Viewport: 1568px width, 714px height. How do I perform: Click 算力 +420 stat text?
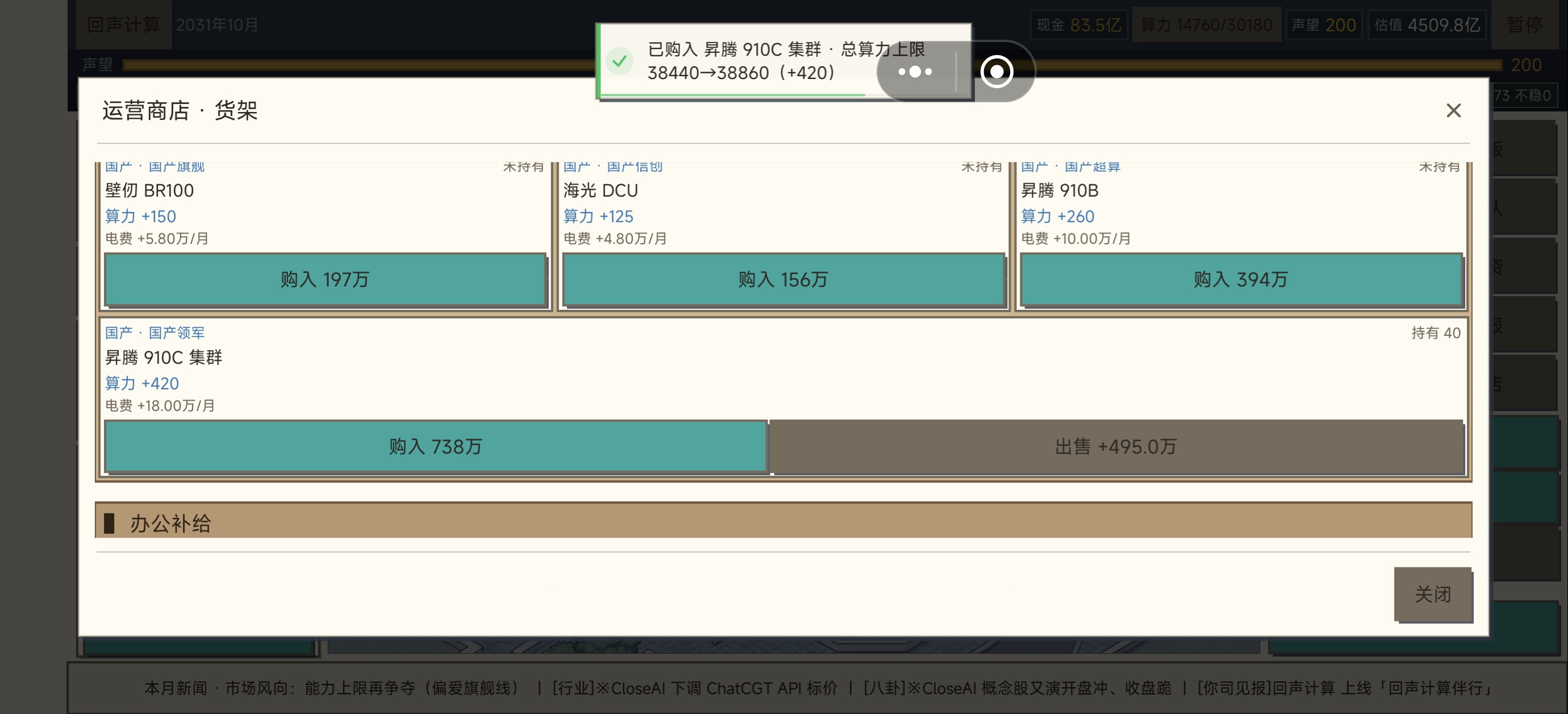click(142, 383)
